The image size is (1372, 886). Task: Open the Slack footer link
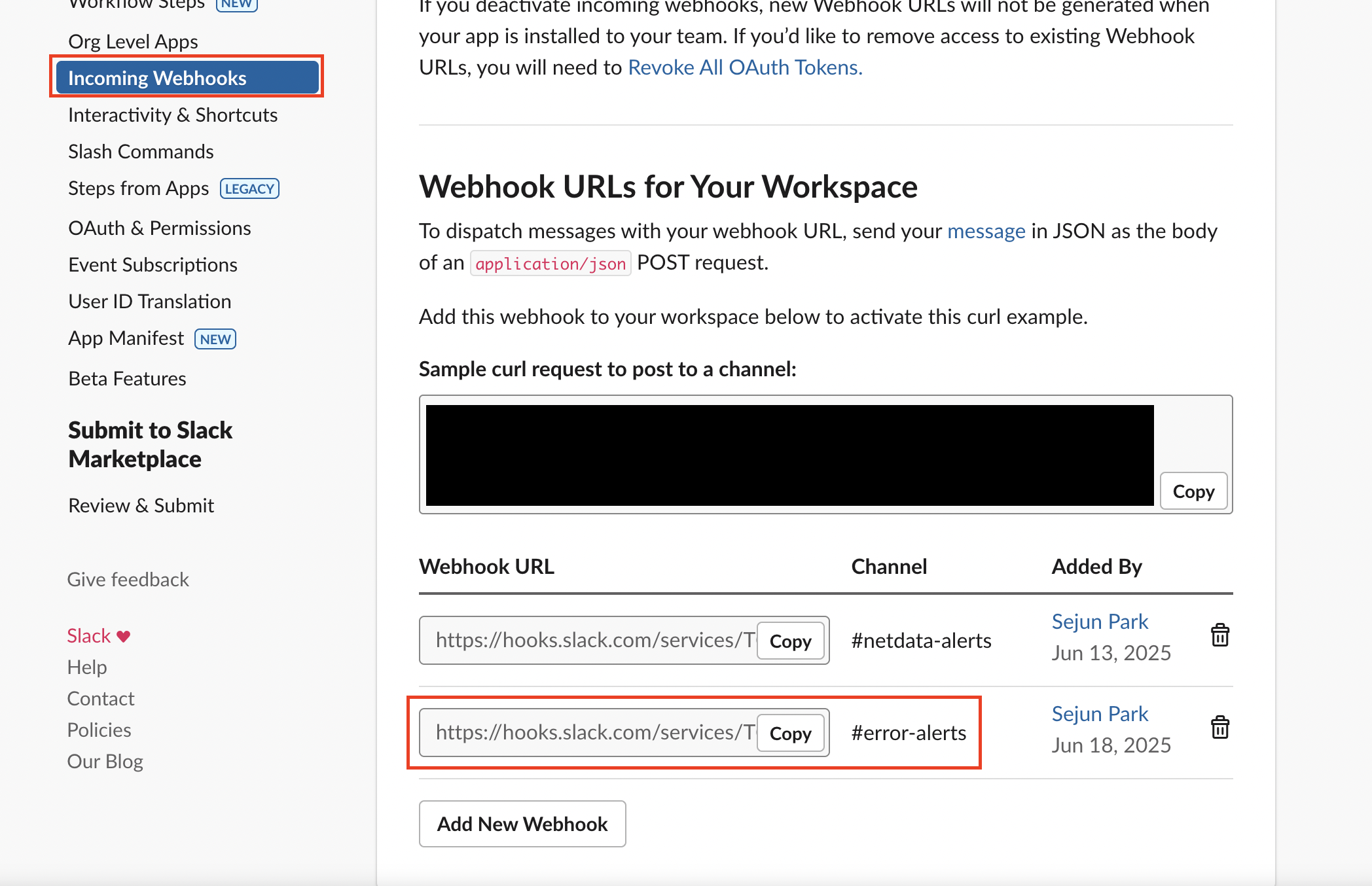[88, 635]
